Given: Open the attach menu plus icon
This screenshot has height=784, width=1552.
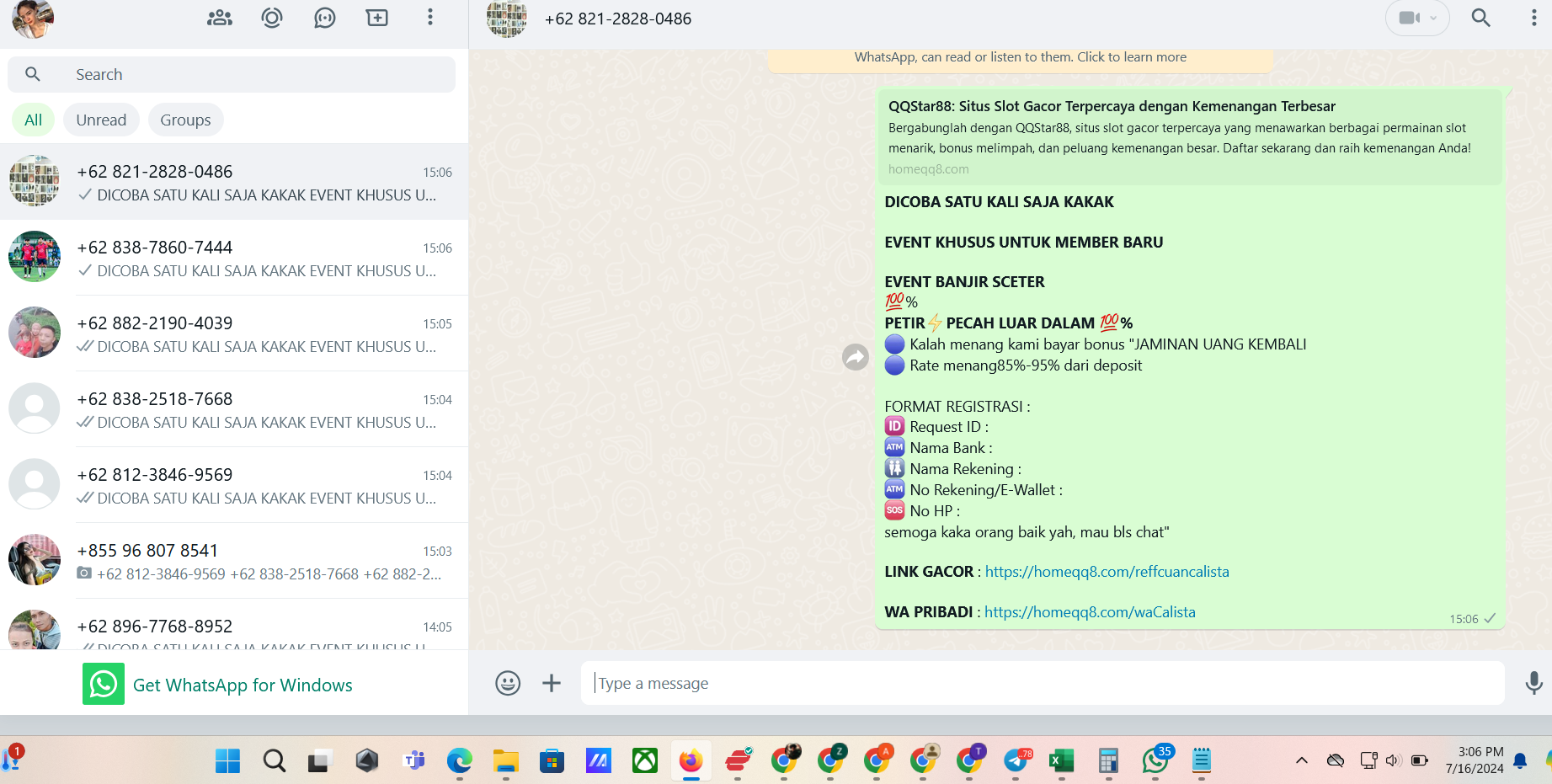Looking at the screenshot, I should (552, 683).
